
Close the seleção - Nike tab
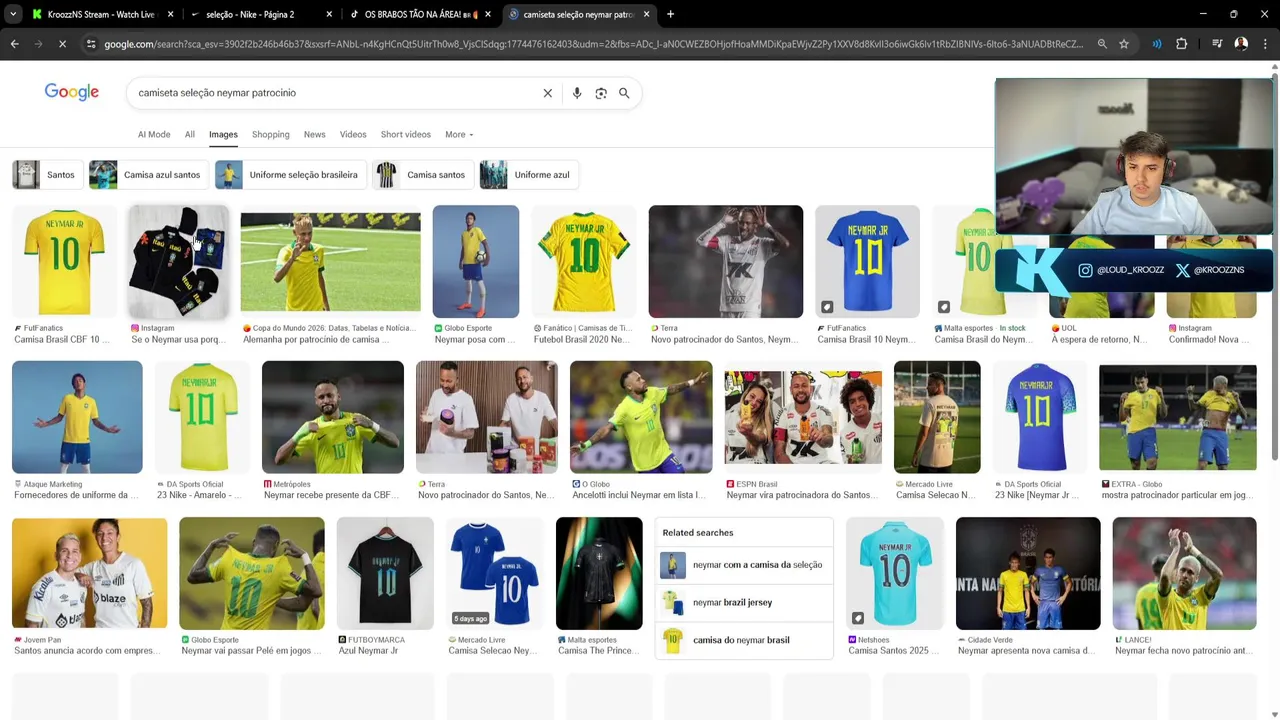[x=329, y=15]
